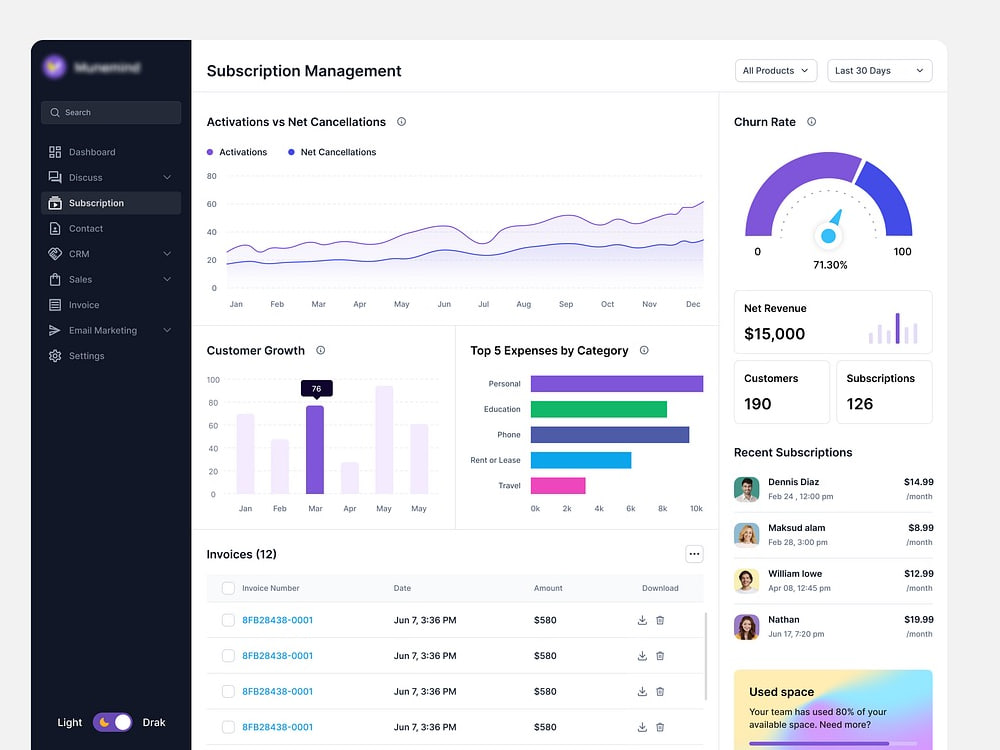Check the first invoice row checkbox
The width and height of the screenshot is (1000, 750).
(x=228, y=620)
